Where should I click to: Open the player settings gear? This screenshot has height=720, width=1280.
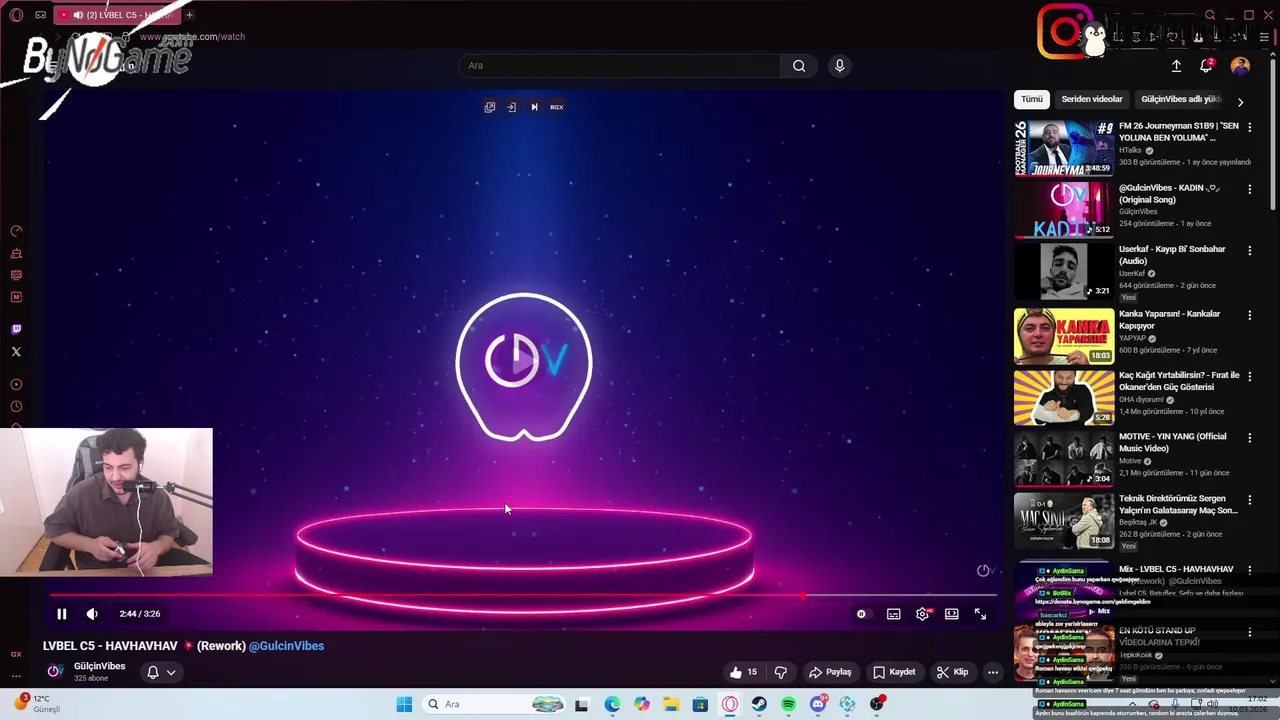click(922, 614)
